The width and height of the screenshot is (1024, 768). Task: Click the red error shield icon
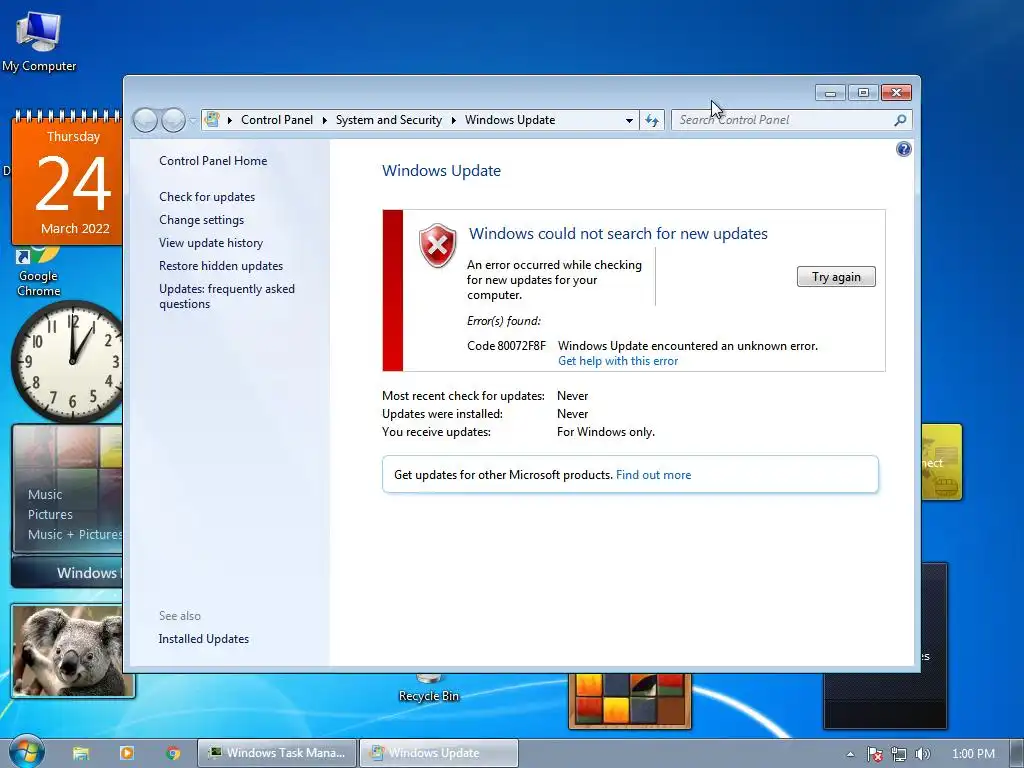(438, 246)
